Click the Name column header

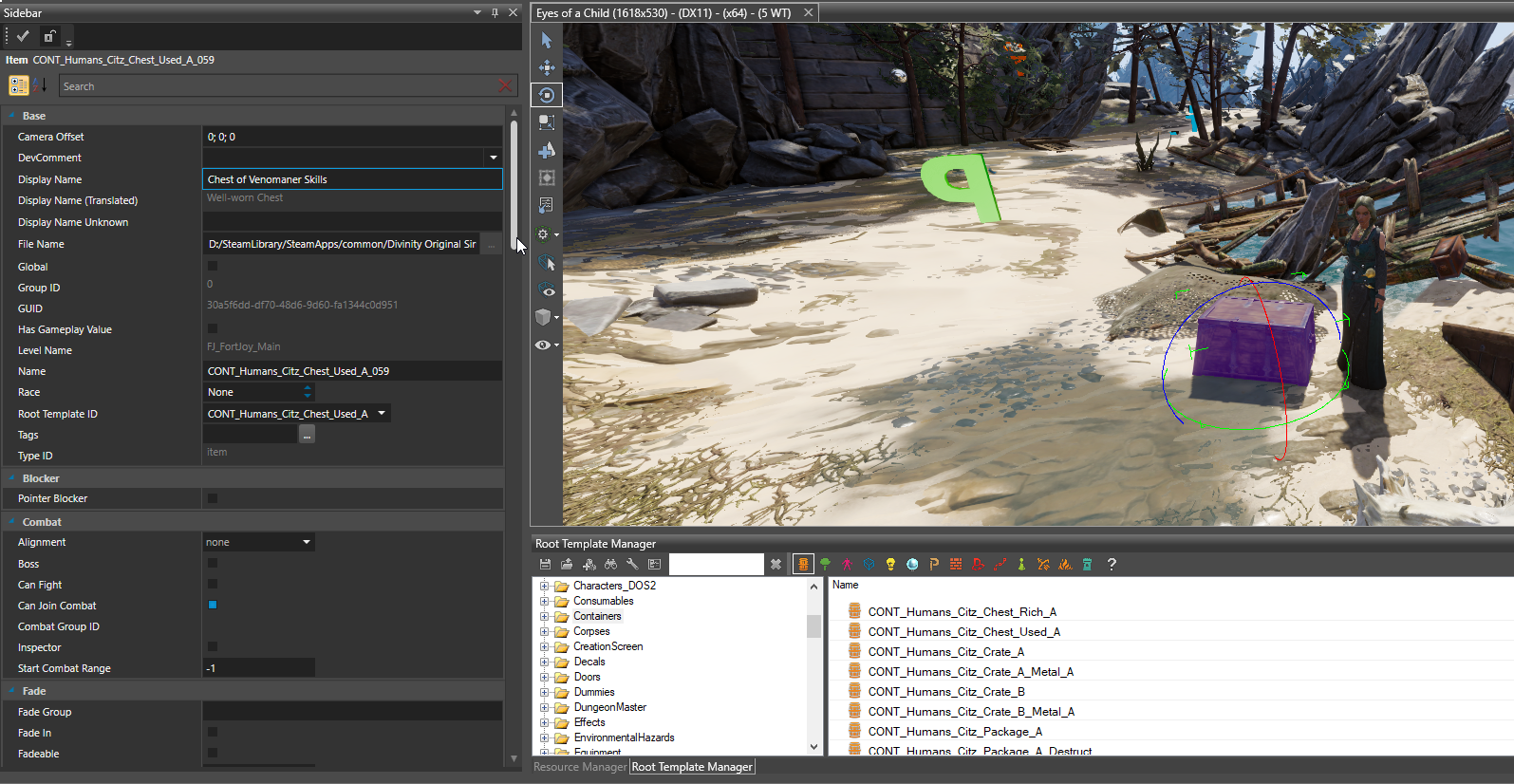tap(846, 585)
